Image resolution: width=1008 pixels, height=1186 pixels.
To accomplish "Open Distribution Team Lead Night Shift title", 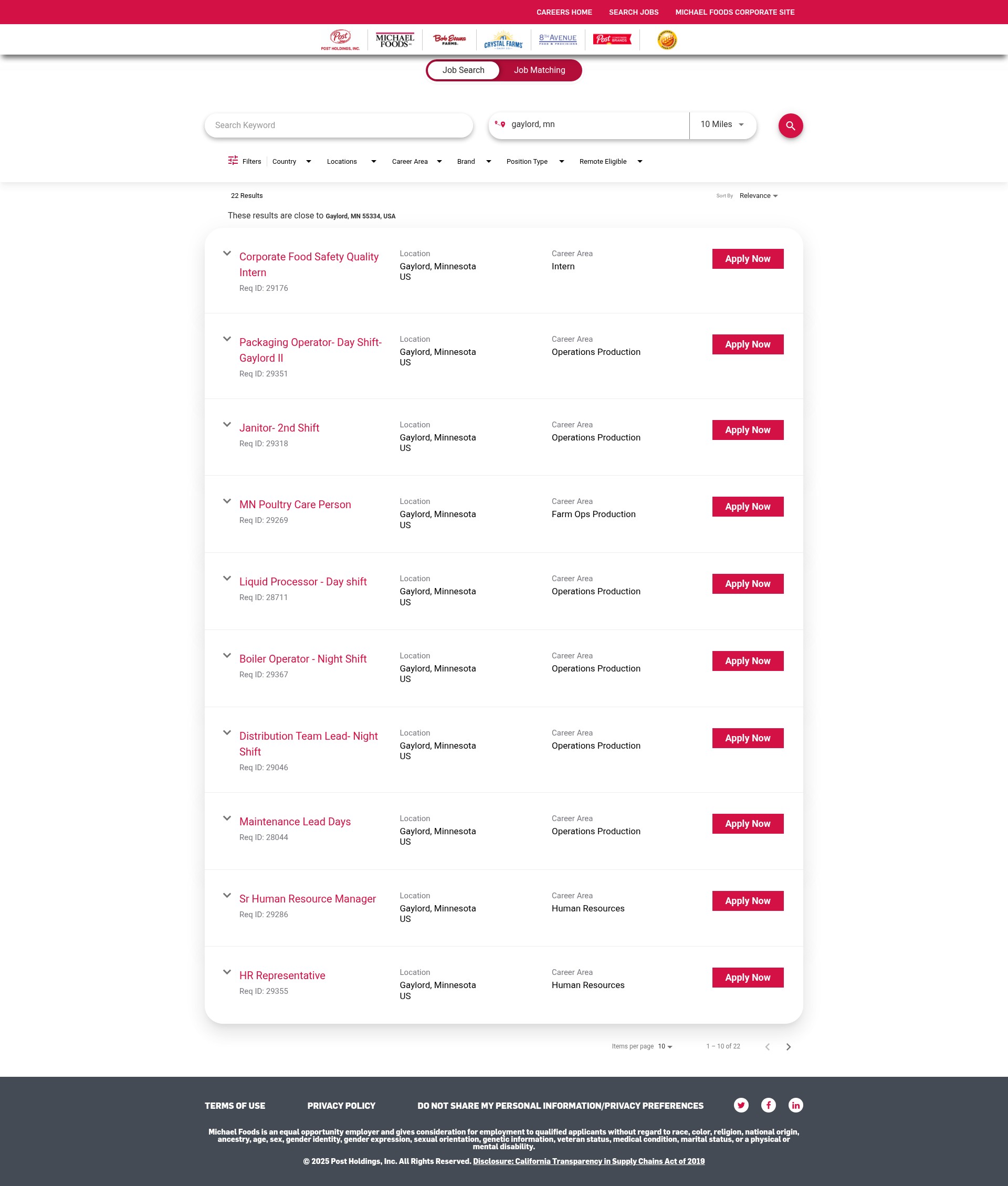I will tap(309, 744).
